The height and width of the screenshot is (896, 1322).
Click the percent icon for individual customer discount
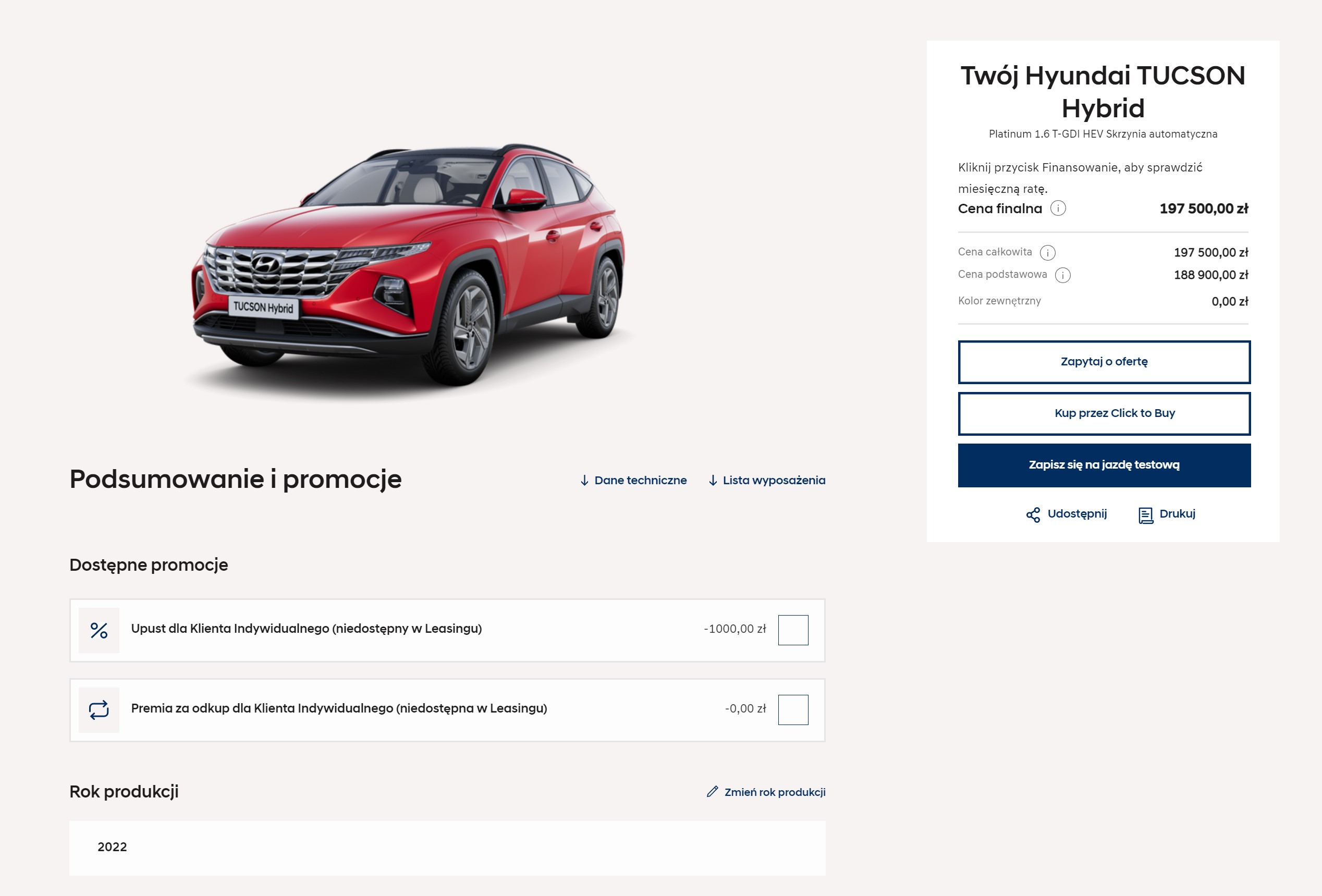pos(99,630)
